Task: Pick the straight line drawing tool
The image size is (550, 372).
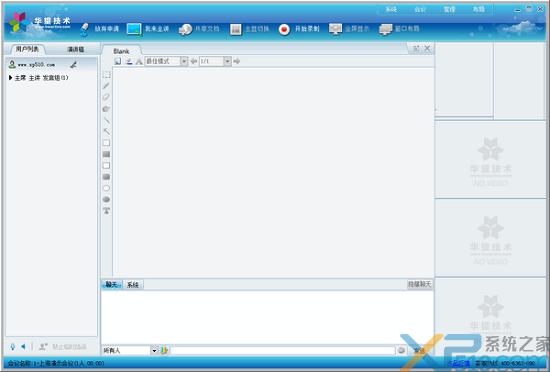Action: [x=106, y=120]
